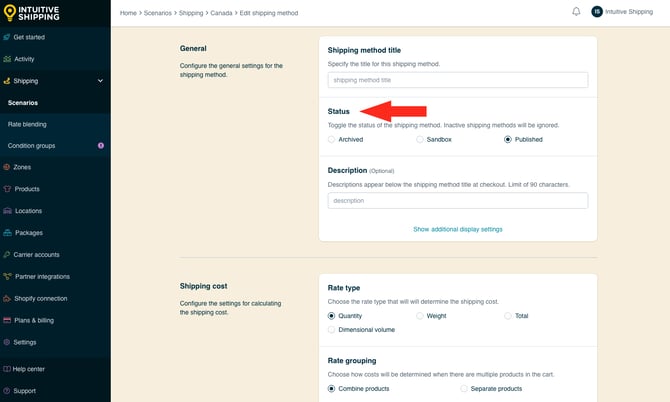Open the notifications bell
This screenshot has height=402, width=670.
[576, 12]
